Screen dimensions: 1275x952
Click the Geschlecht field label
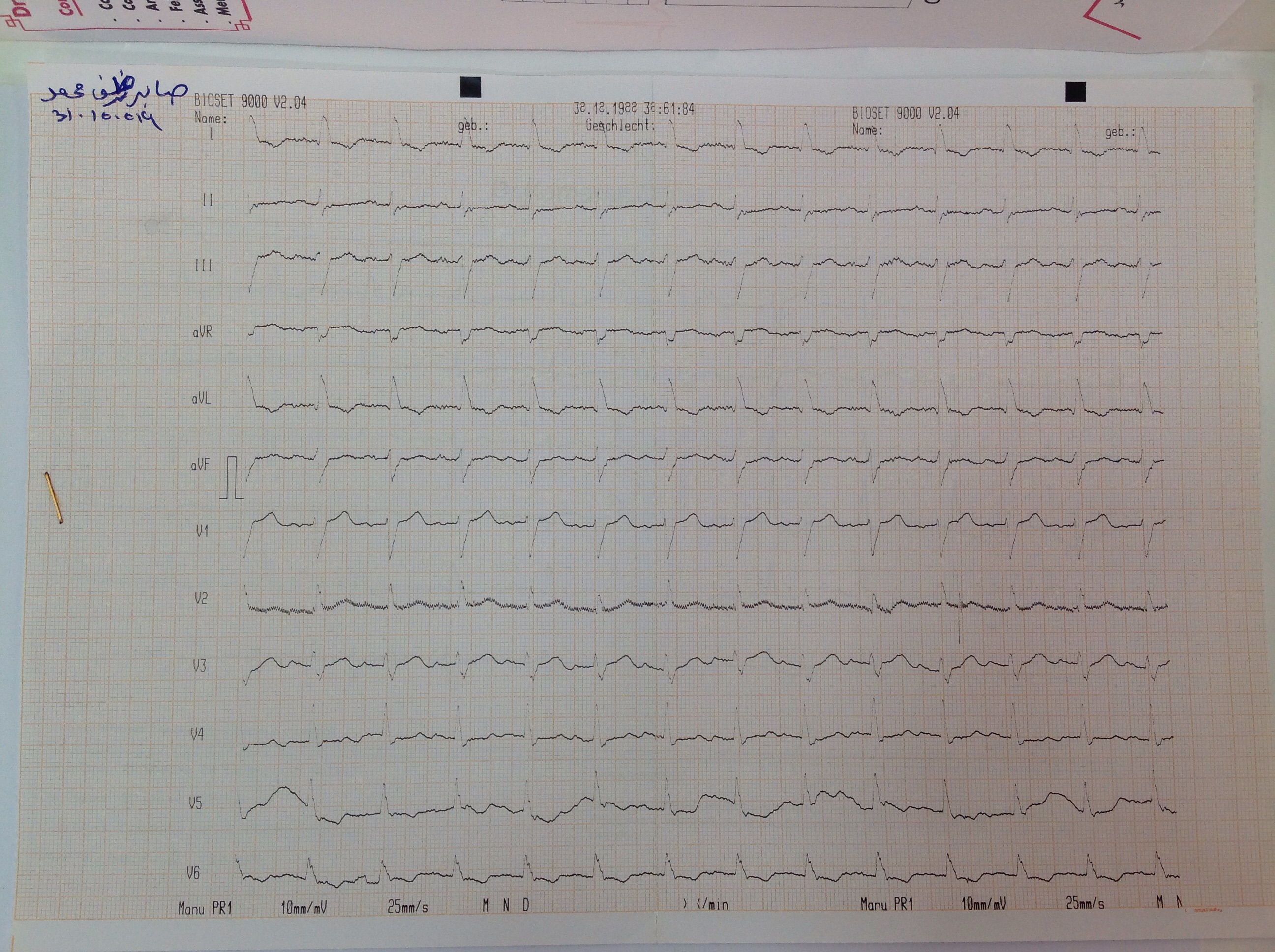tap(620, 125)
